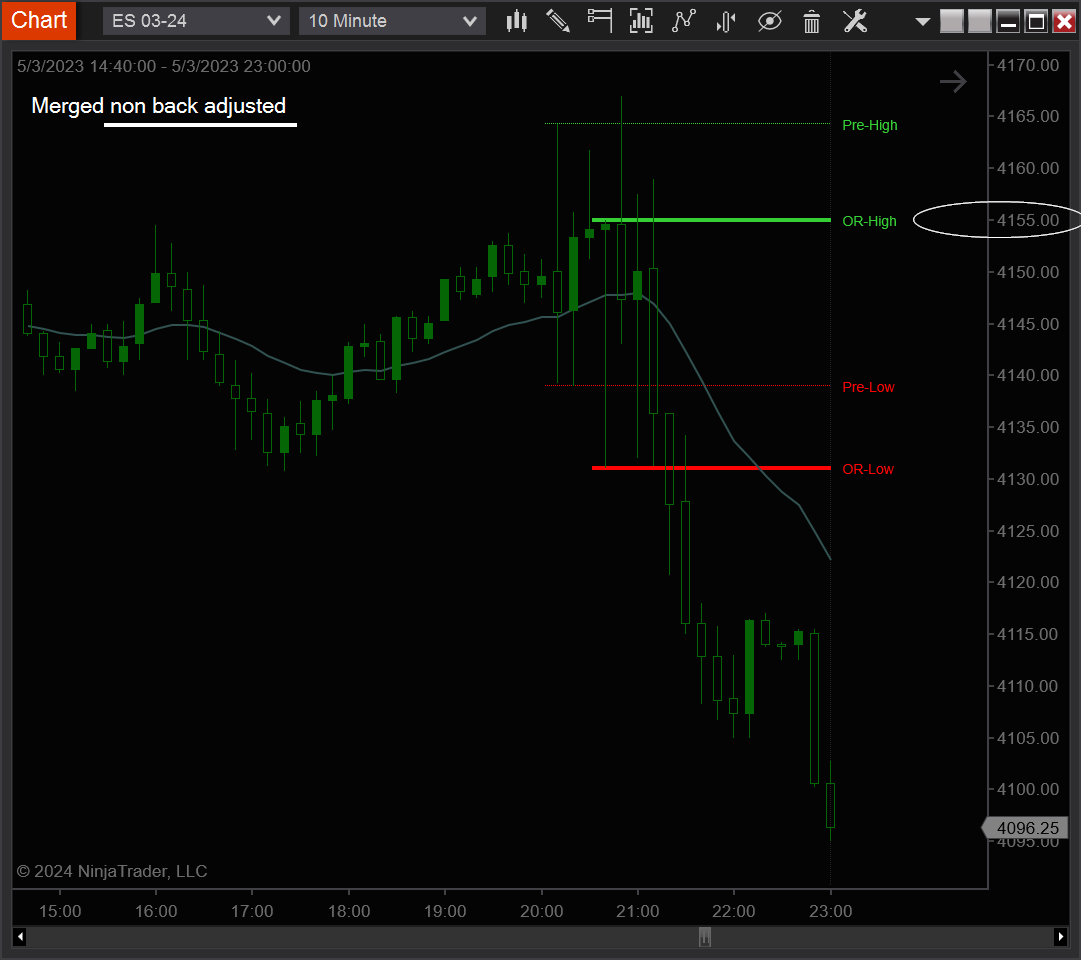Viewport: 1081px width, 960px height.
Task: Open the Data Series icon
Action: pyautogui.click(x=641, y=21)
